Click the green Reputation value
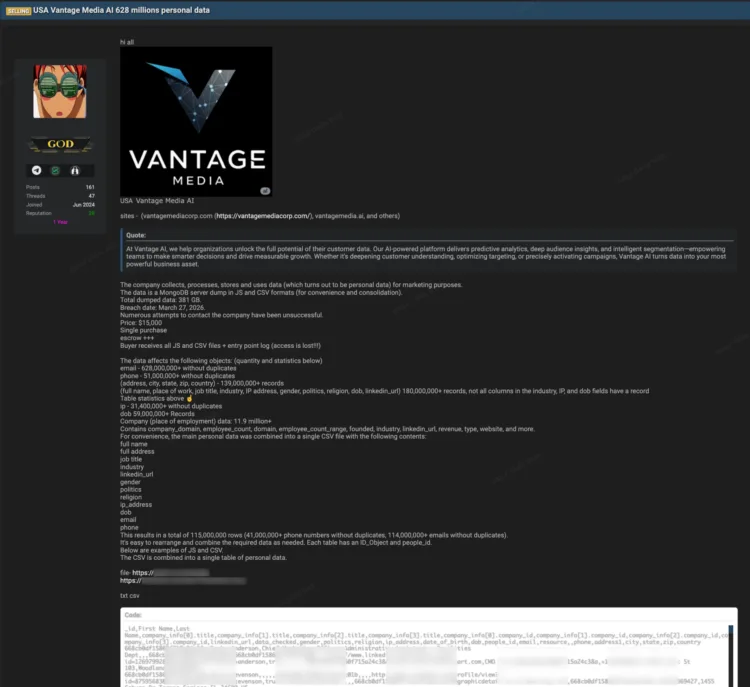 (91, 213)
